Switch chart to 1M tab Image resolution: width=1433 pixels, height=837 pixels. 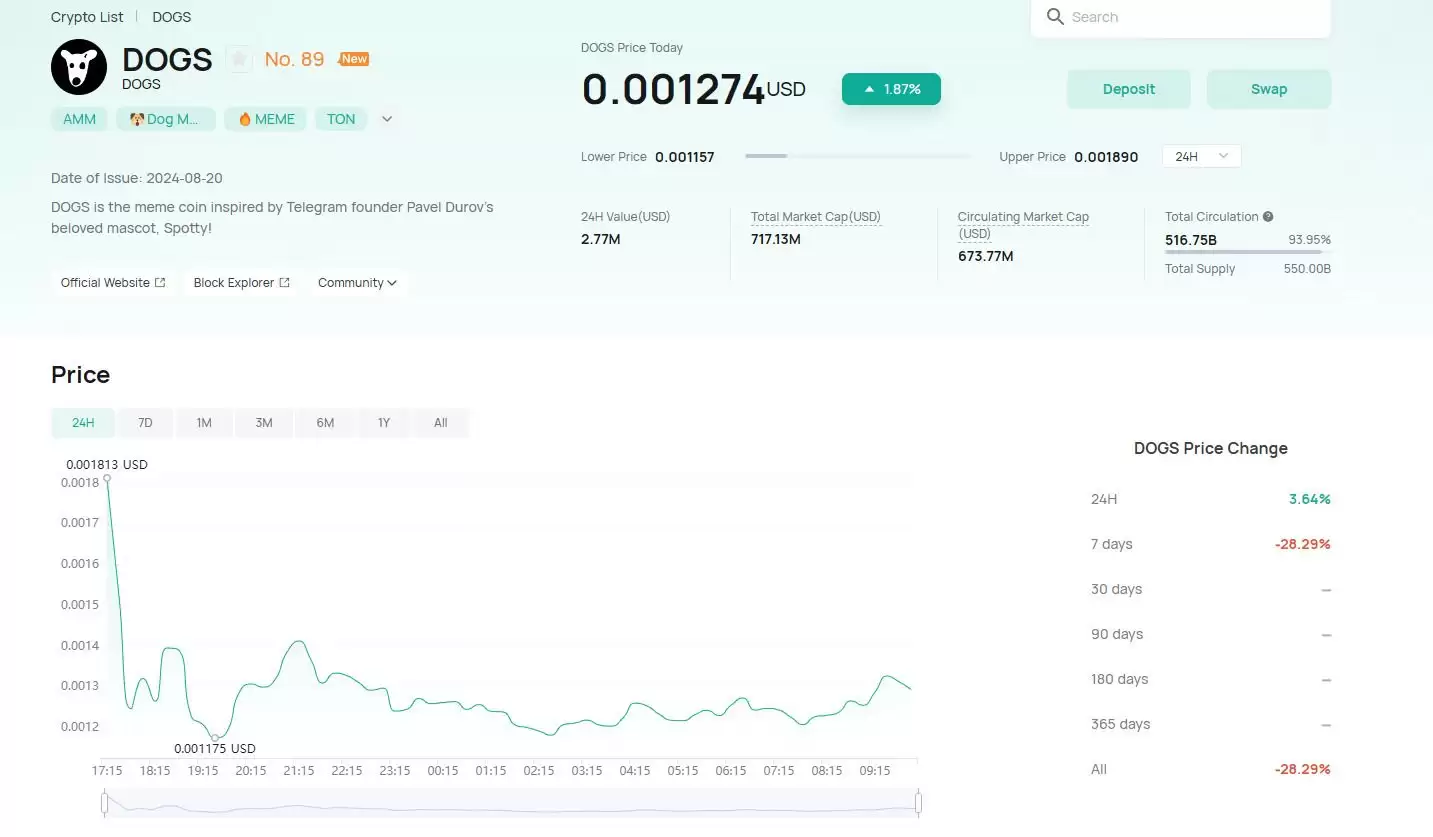(x=204, y=423)
